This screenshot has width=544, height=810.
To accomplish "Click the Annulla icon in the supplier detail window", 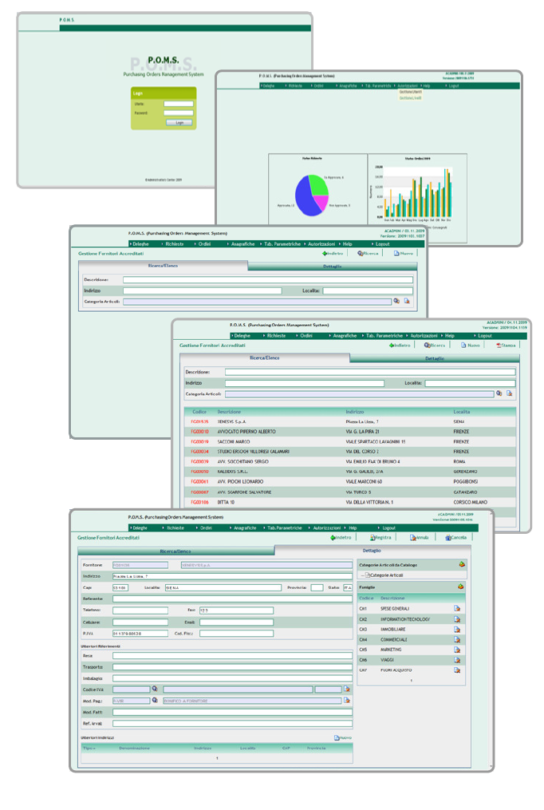I will pos(419,538).
